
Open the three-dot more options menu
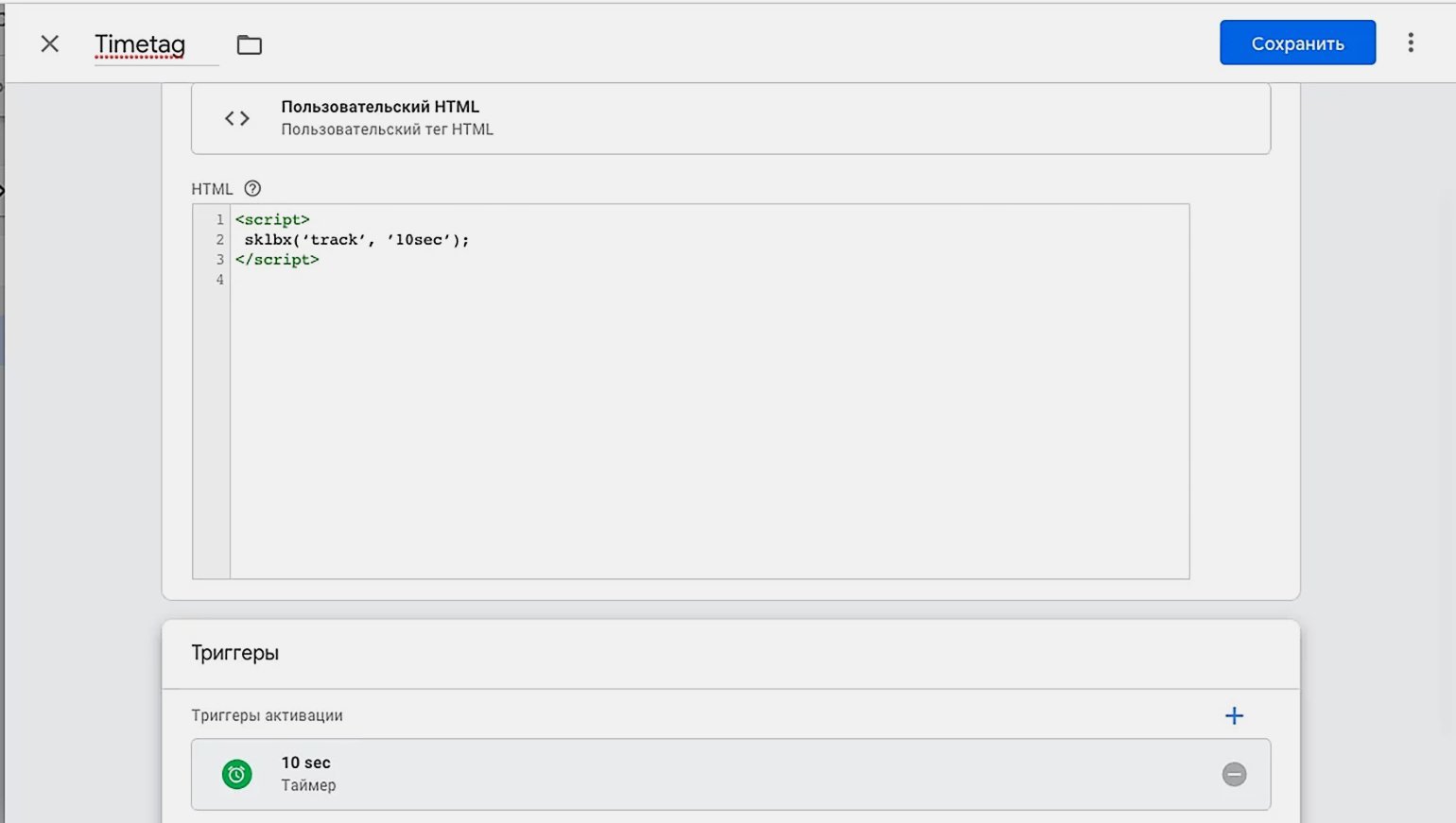coord(1411,43)
